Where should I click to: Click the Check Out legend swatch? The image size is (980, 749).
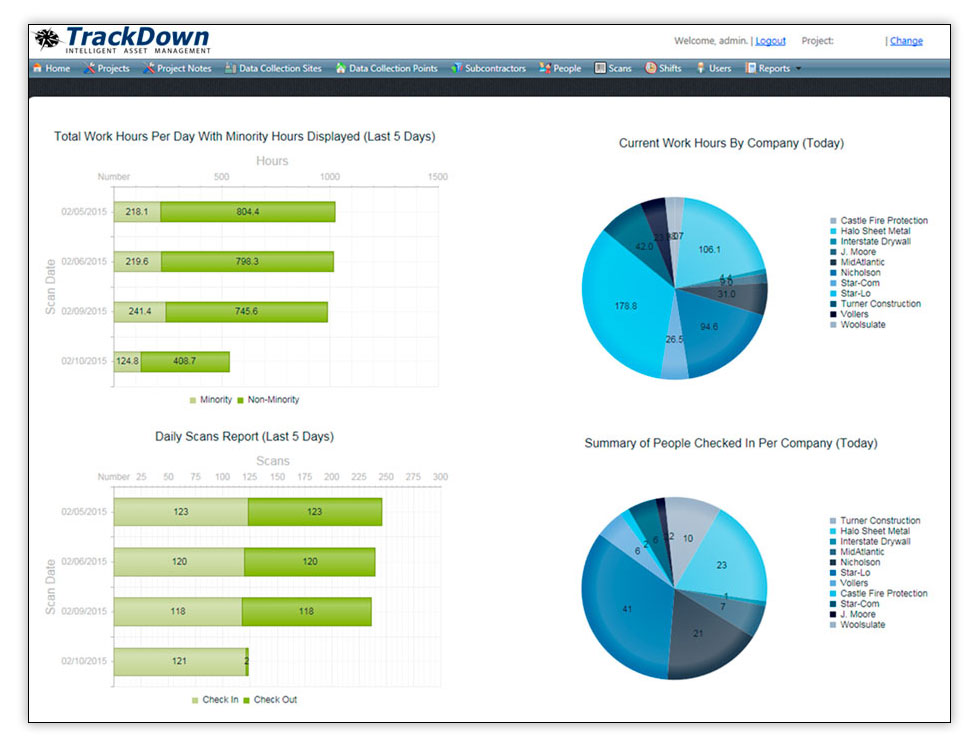[246, 700]
